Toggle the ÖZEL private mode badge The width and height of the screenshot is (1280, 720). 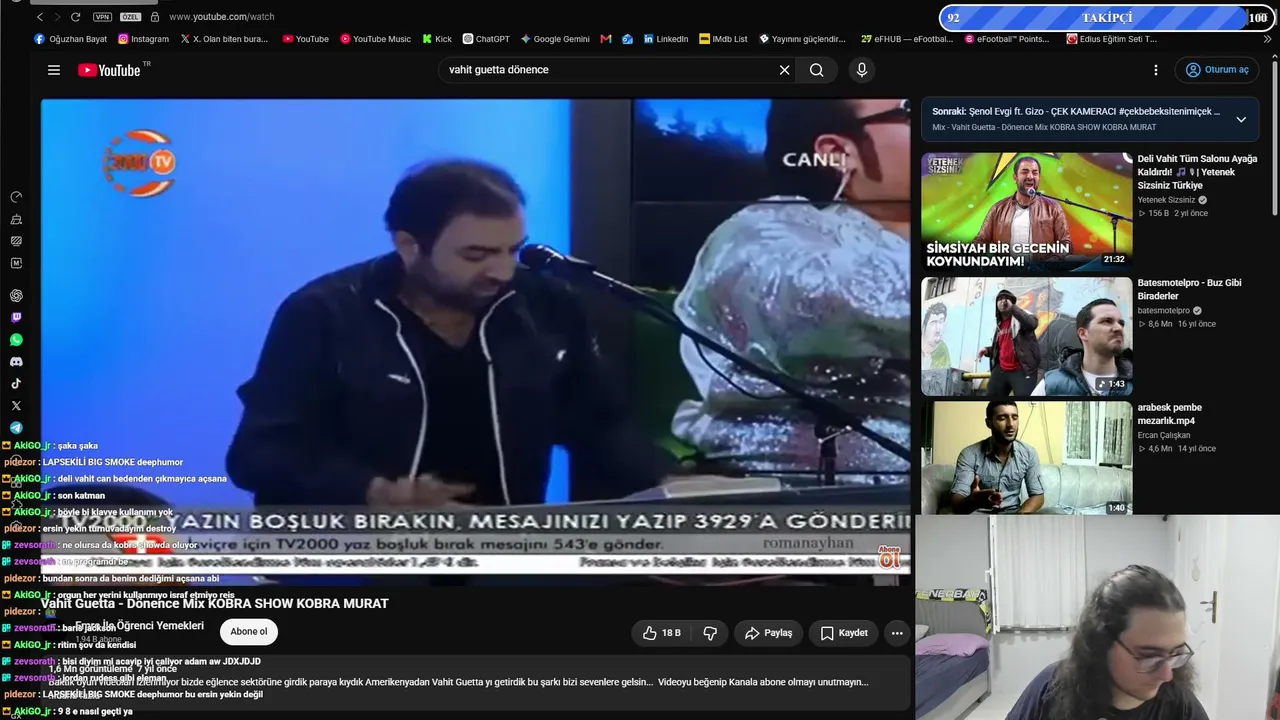130,17
